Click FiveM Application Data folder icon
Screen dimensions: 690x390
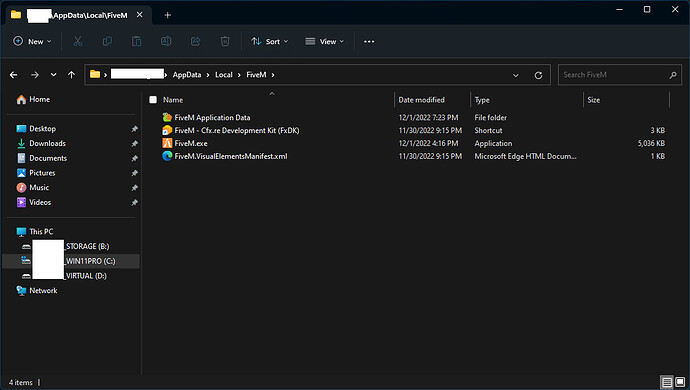click(167, 117)
